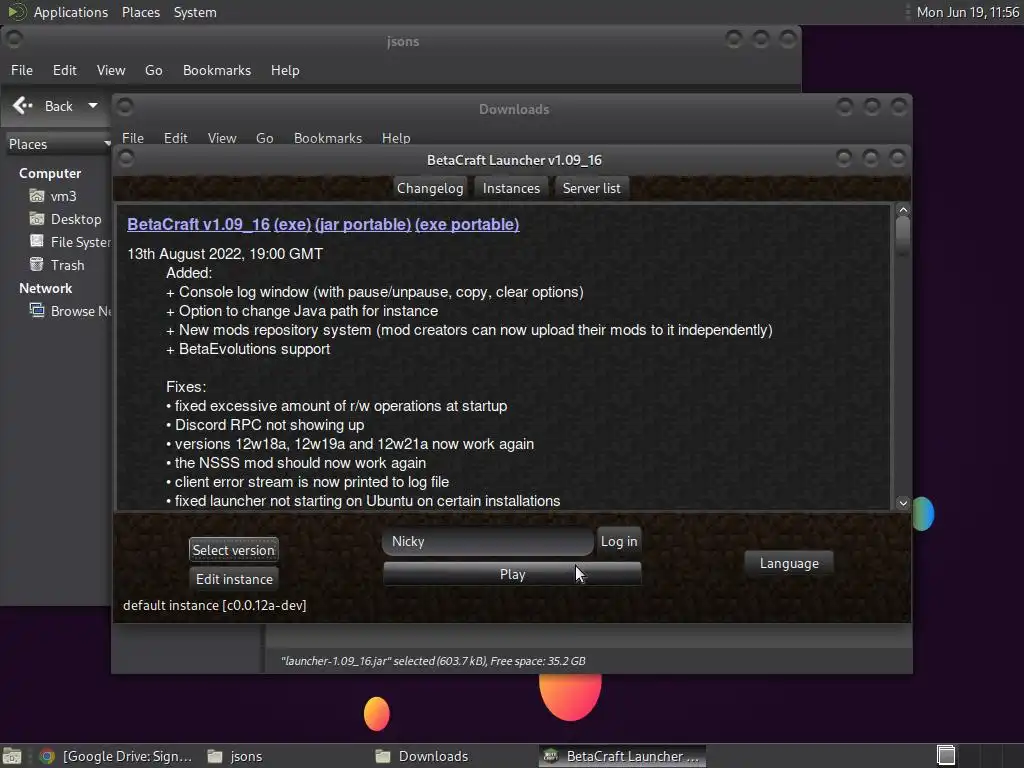This screenshot has width=1024, height=768.
Task: Click the Log in button
Action: pyautogui.click(x=619, y=541)
